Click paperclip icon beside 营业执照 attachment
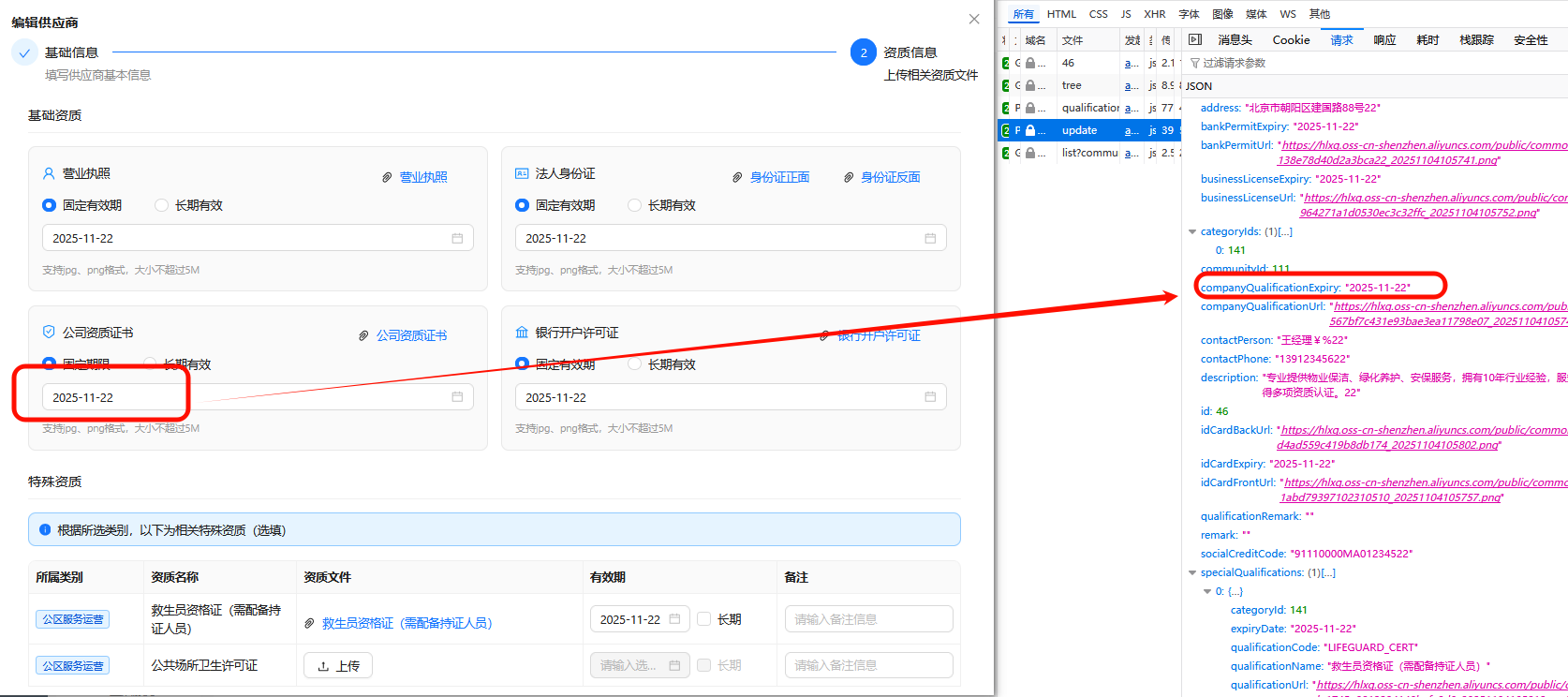1568x697 pixels. pyautogui.click(x=387, y=177)
